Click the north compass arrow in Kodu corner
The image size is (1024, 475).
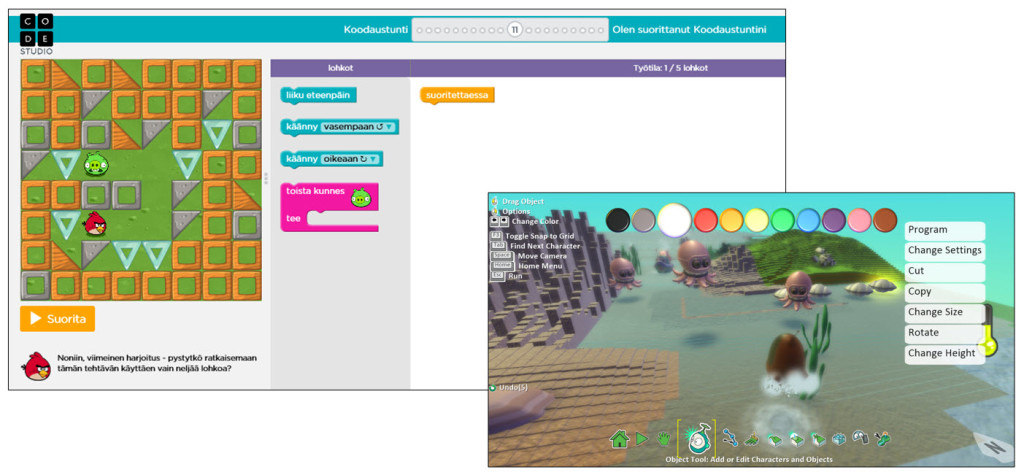pos(993,448)
